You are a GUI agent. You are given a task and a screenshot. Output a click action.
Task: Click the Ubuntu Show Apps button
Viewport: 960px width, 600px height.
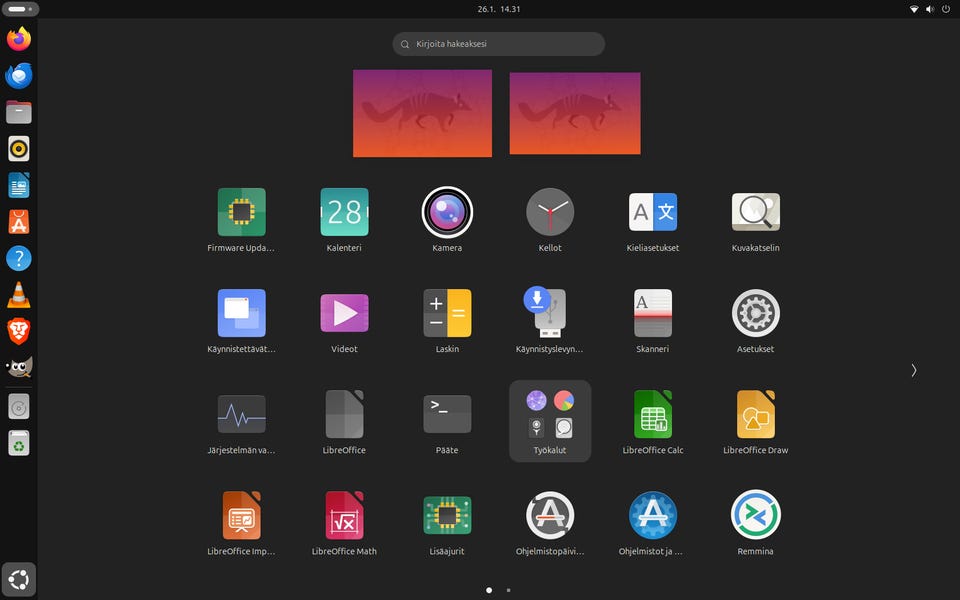[19, 579]
